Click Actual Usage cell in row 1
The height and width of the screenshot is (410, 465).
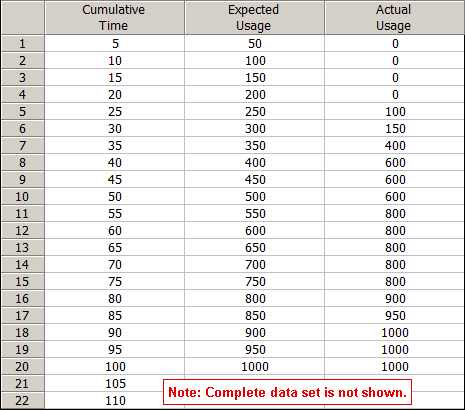395,43
